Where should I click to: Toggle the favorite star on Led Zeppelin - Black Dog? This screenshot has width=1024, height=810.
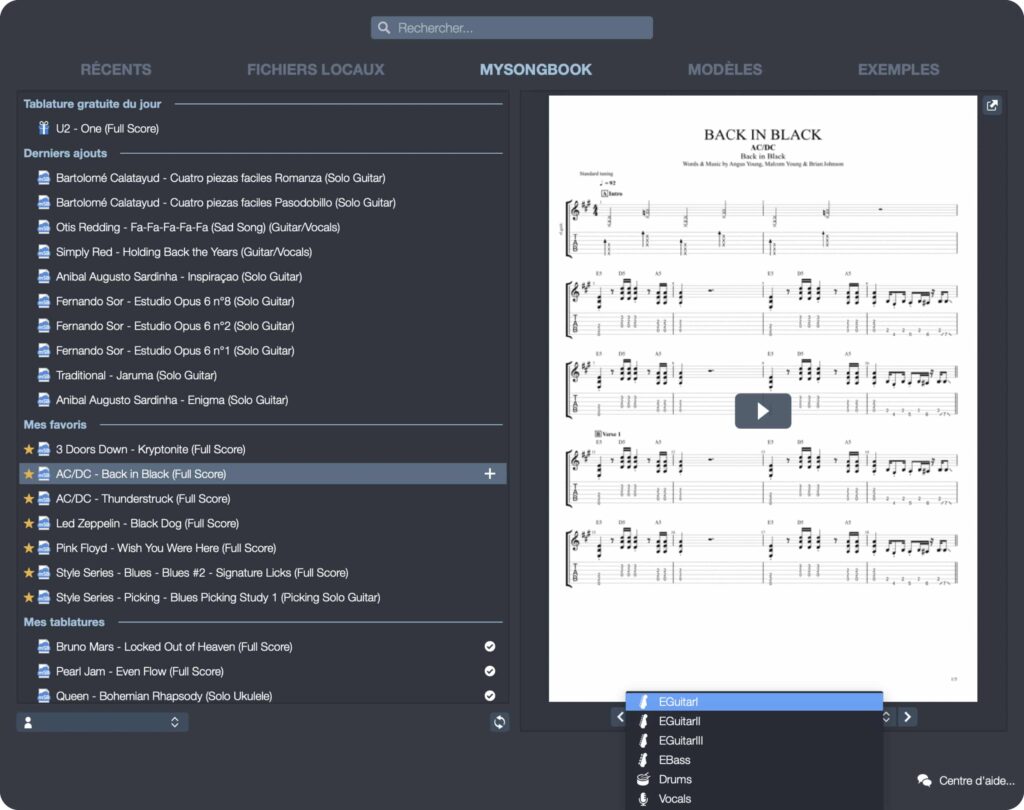coord(29,523)
